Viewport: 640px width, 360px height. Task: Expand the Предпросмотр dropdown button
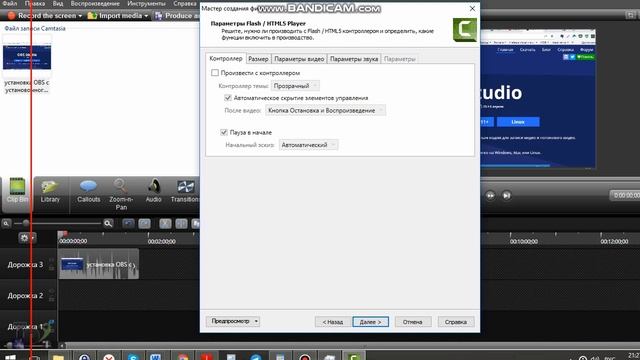(x=256, y=321)
